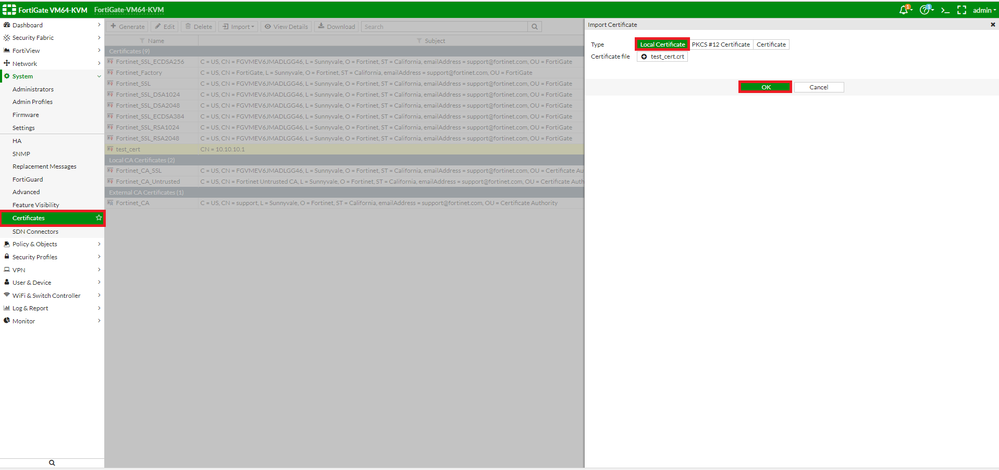Screen dimensions: 999x470
Task: Open the Import dropdown
Action: [238, 27]
